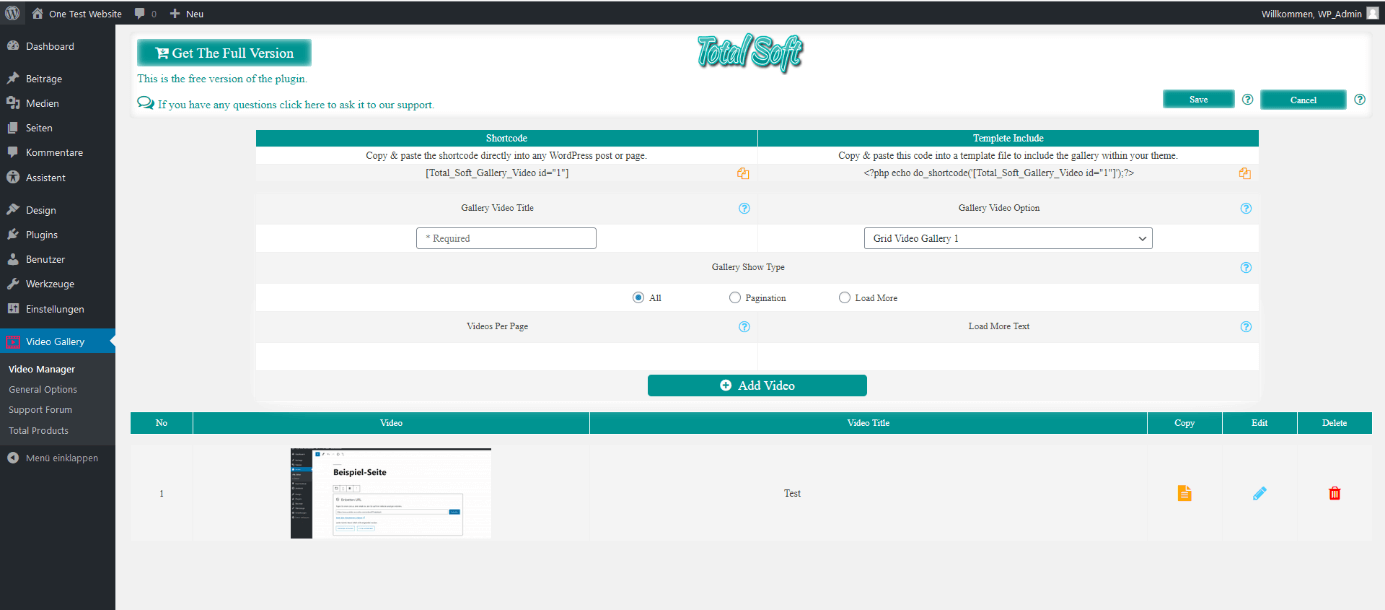The image size is (1385, 610).
Task: Click the support question link
Action: click(x=286, y=104)
